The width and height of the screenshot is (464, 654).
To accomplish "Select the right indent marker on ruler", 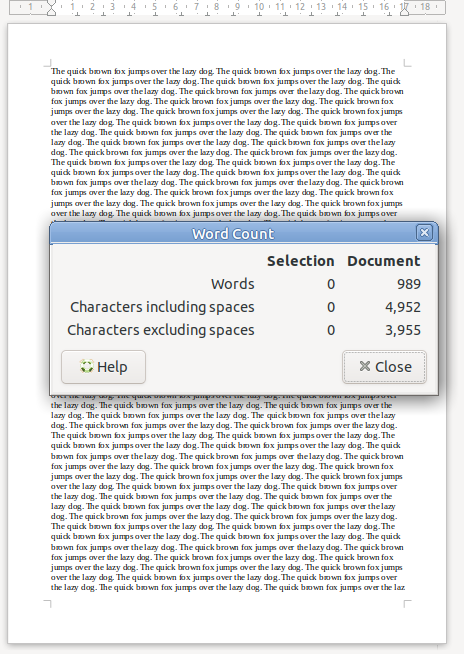I will 404,8.
